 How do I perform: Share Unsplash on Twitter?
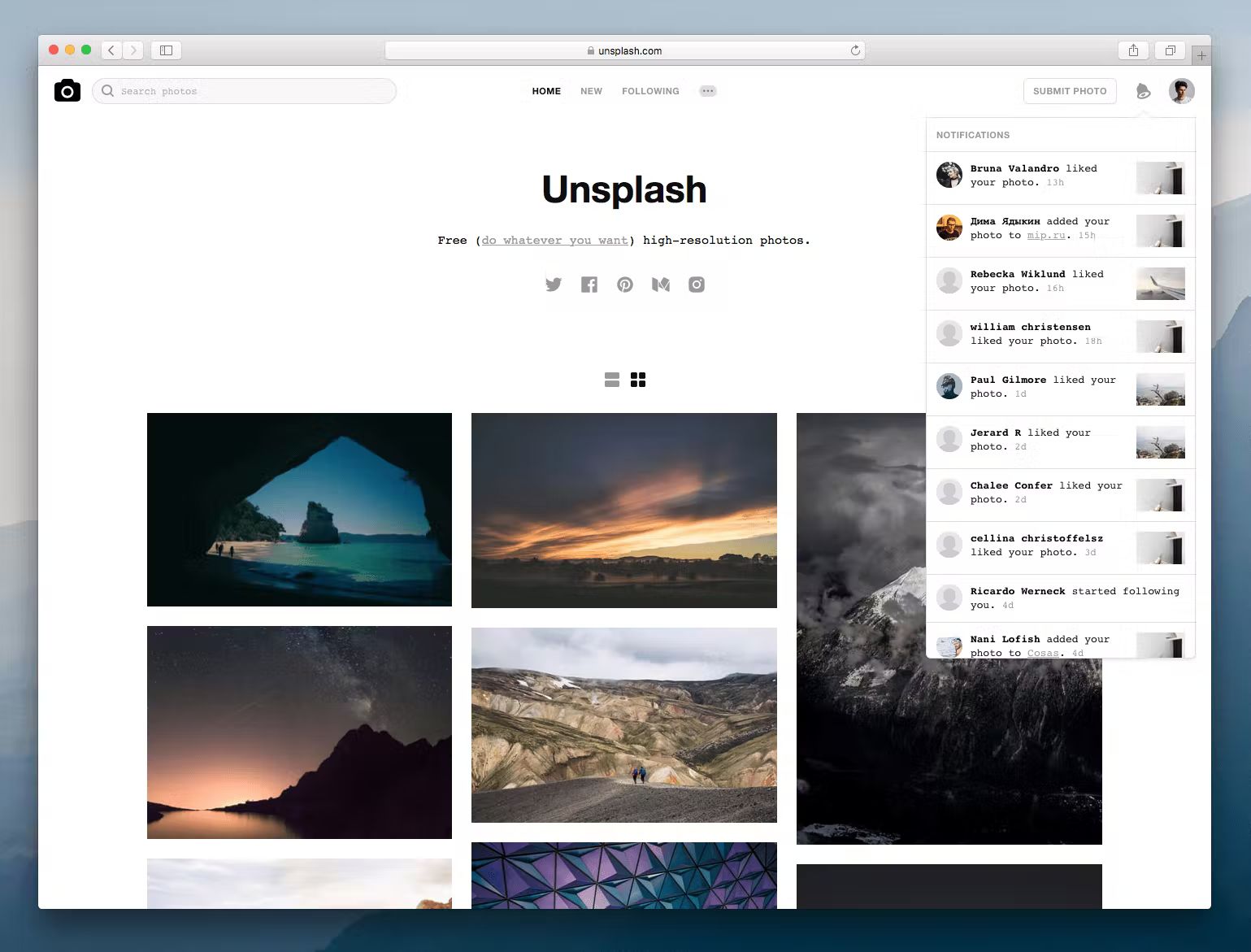click(554, 284)
